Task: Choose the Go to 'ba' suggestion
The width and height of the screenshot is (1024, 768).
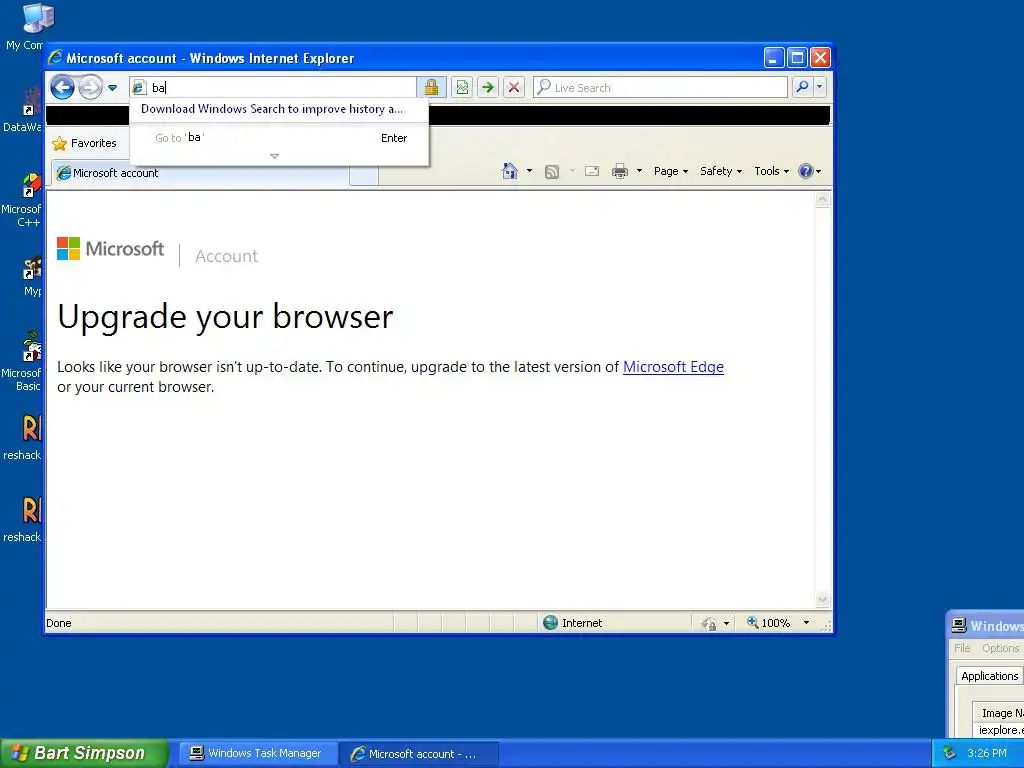Action: click(281, 138)
